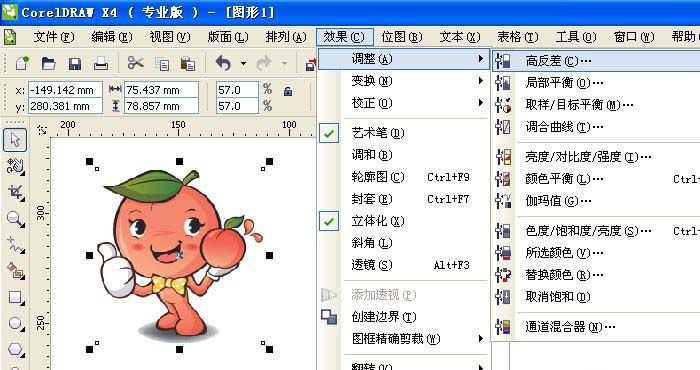Screen dimensions: 700x370
Task: Click the Print icon
Action: (101, 64)
